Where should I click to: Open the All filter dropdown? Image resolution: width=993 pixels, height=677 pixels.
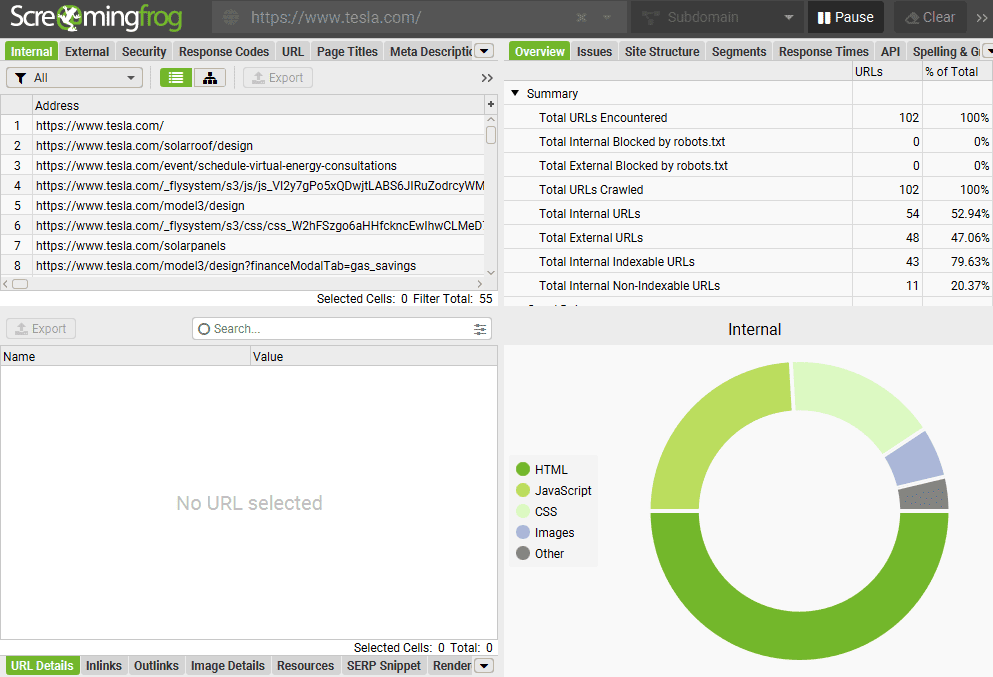pyautogui.click(x=74, y=78)
